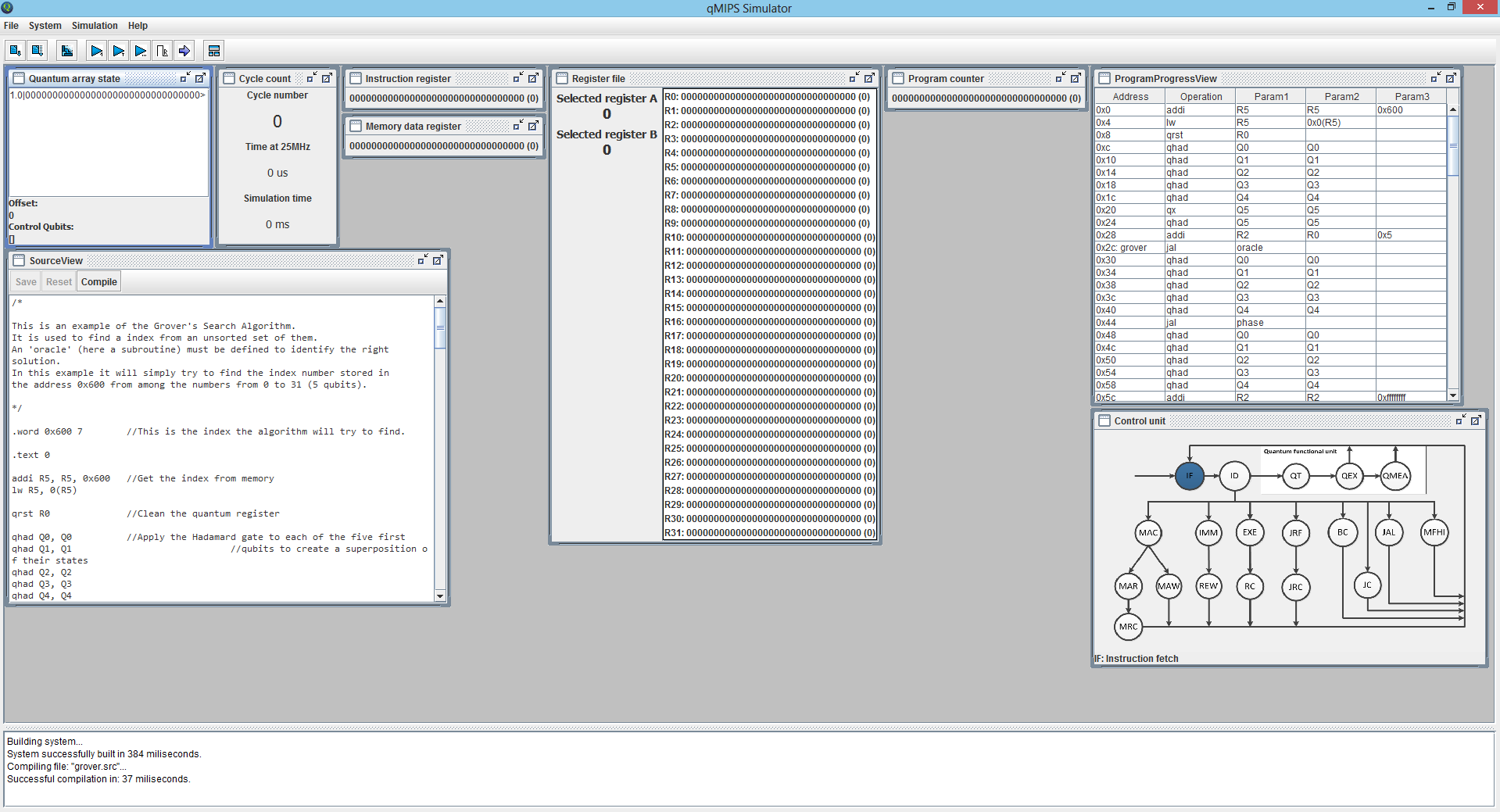Click the ID node in Control unit diagram
1500x812 pixels.
click(1234, 475)
